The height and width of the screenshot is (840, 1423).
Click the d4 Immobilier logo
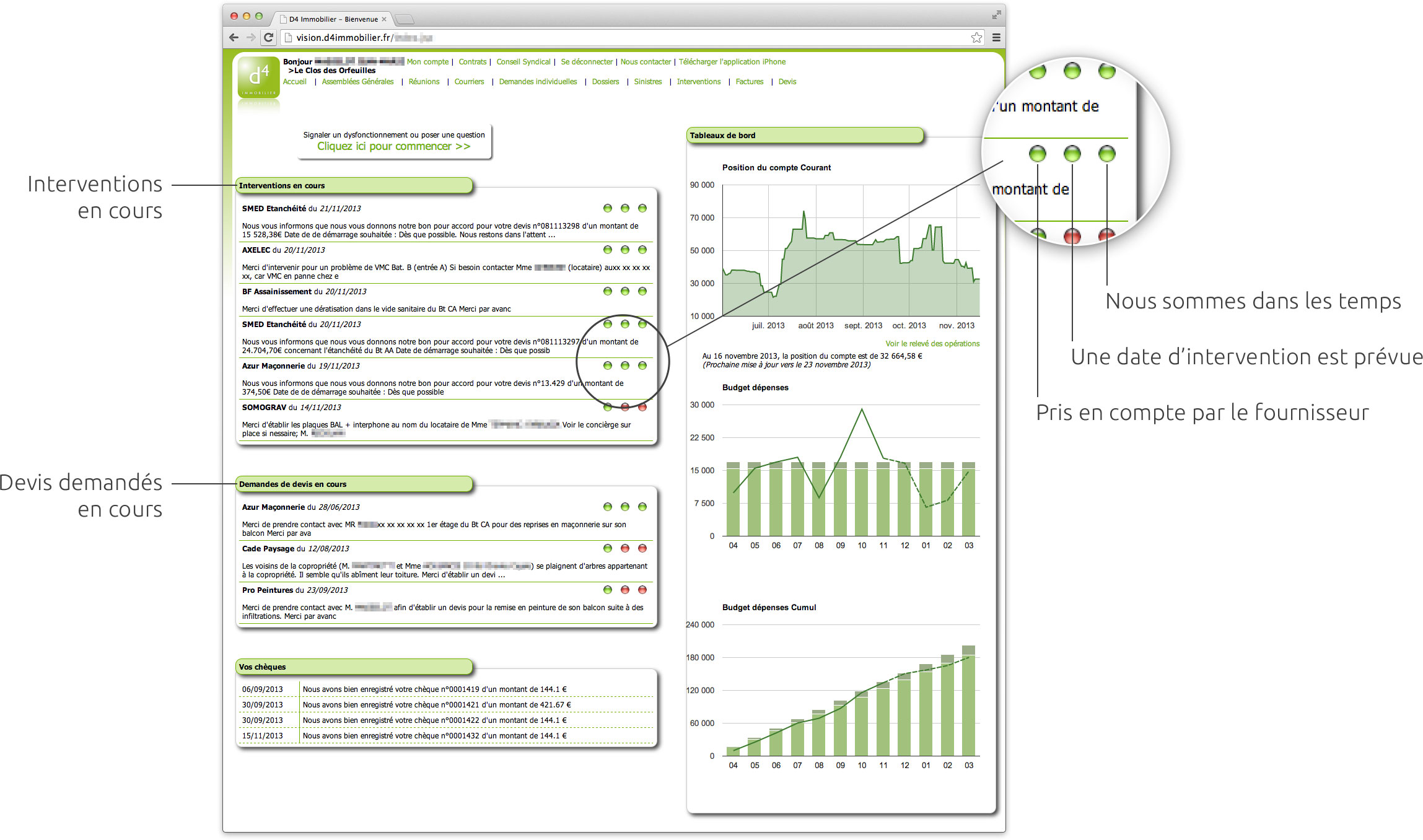(x=259, y=77)
